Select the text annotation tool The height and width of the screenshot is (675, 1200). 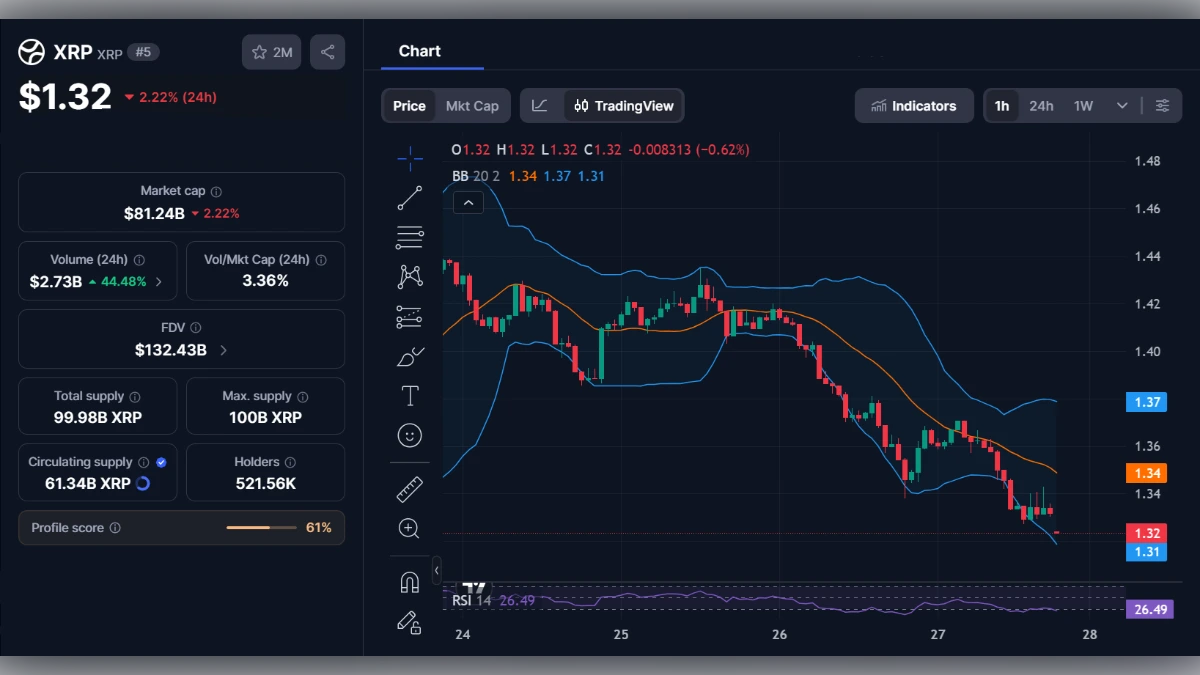(x=410, y=395)
